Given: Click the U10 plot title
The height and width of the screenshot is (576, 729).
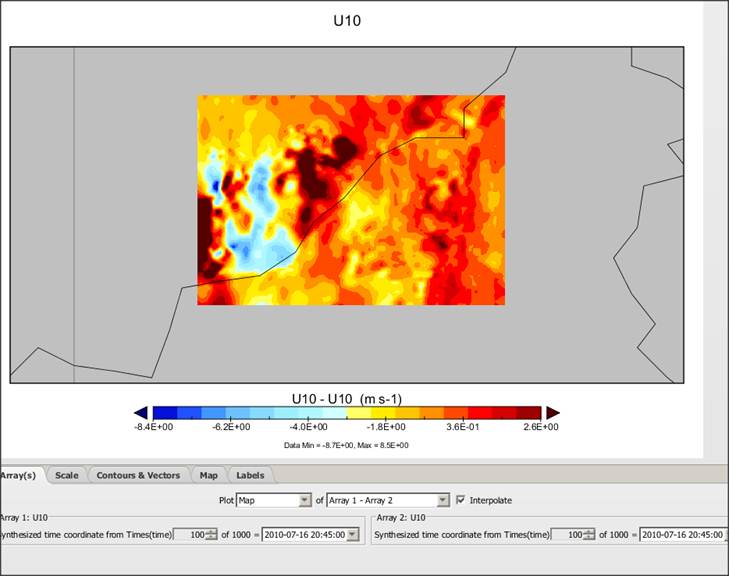Looking at the screenshot, I should [x=347, y=19].
